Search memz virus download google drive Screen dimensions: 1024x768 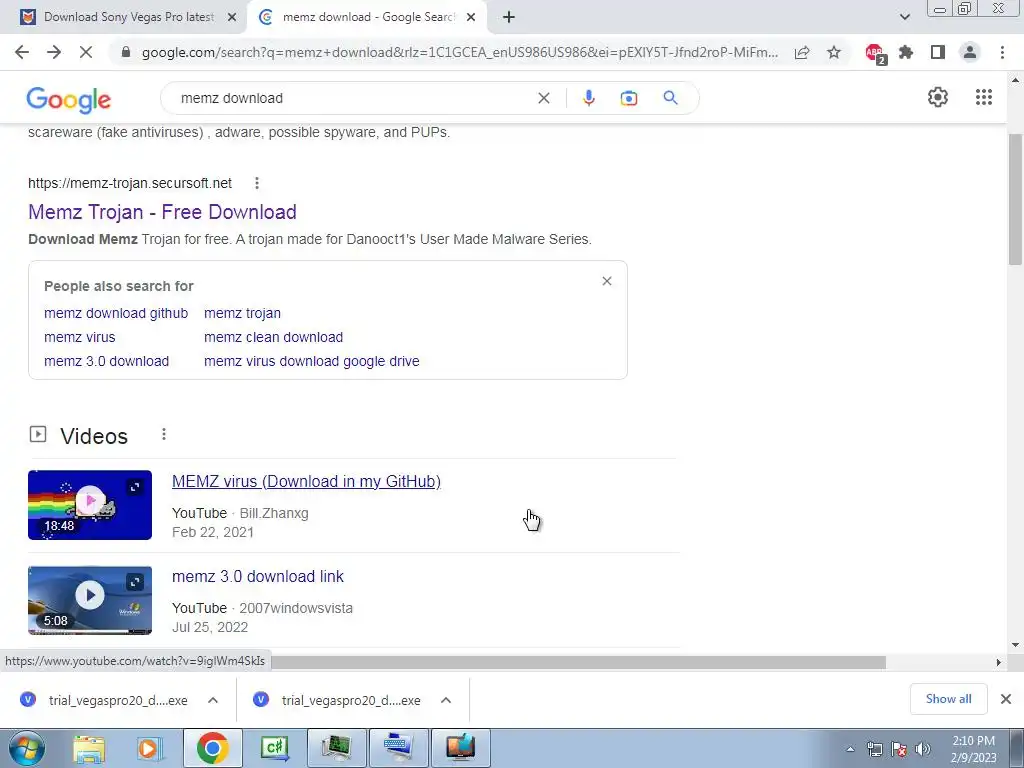click(312, 361)
